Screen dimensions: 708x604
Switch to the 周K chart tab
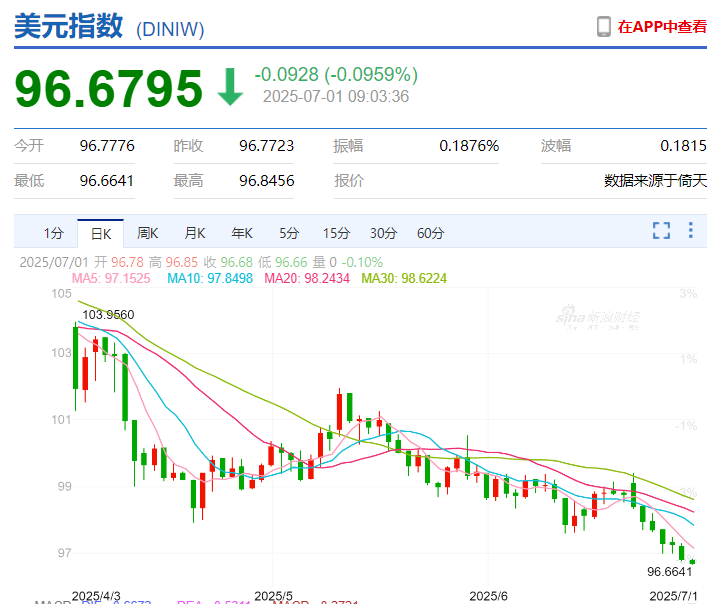(x=148, y=233)
